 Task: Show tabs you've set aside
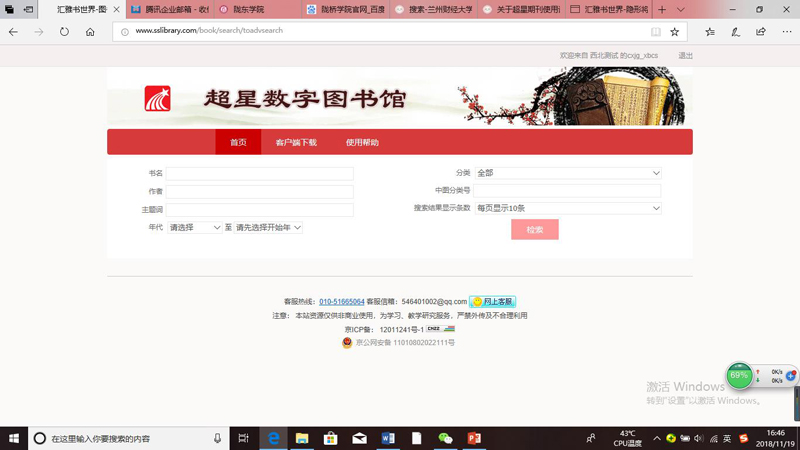tap(9, 9)
